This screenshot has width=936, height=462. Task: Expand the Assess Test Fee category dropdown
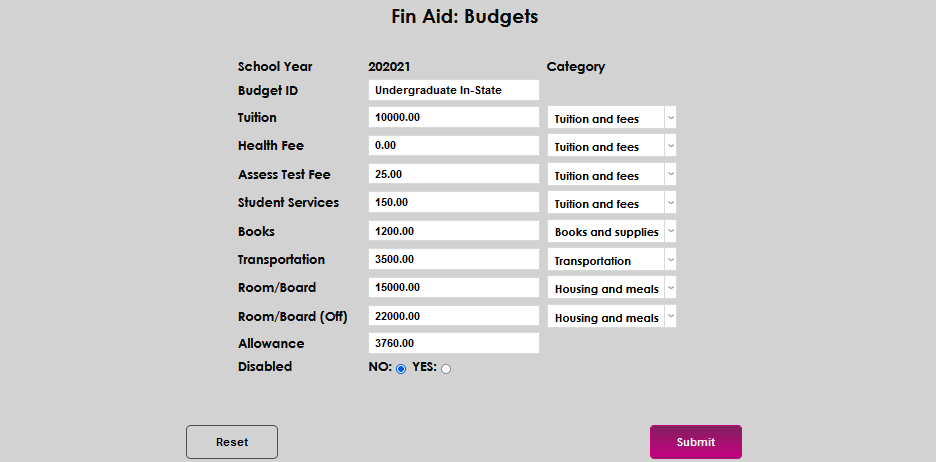612,176
